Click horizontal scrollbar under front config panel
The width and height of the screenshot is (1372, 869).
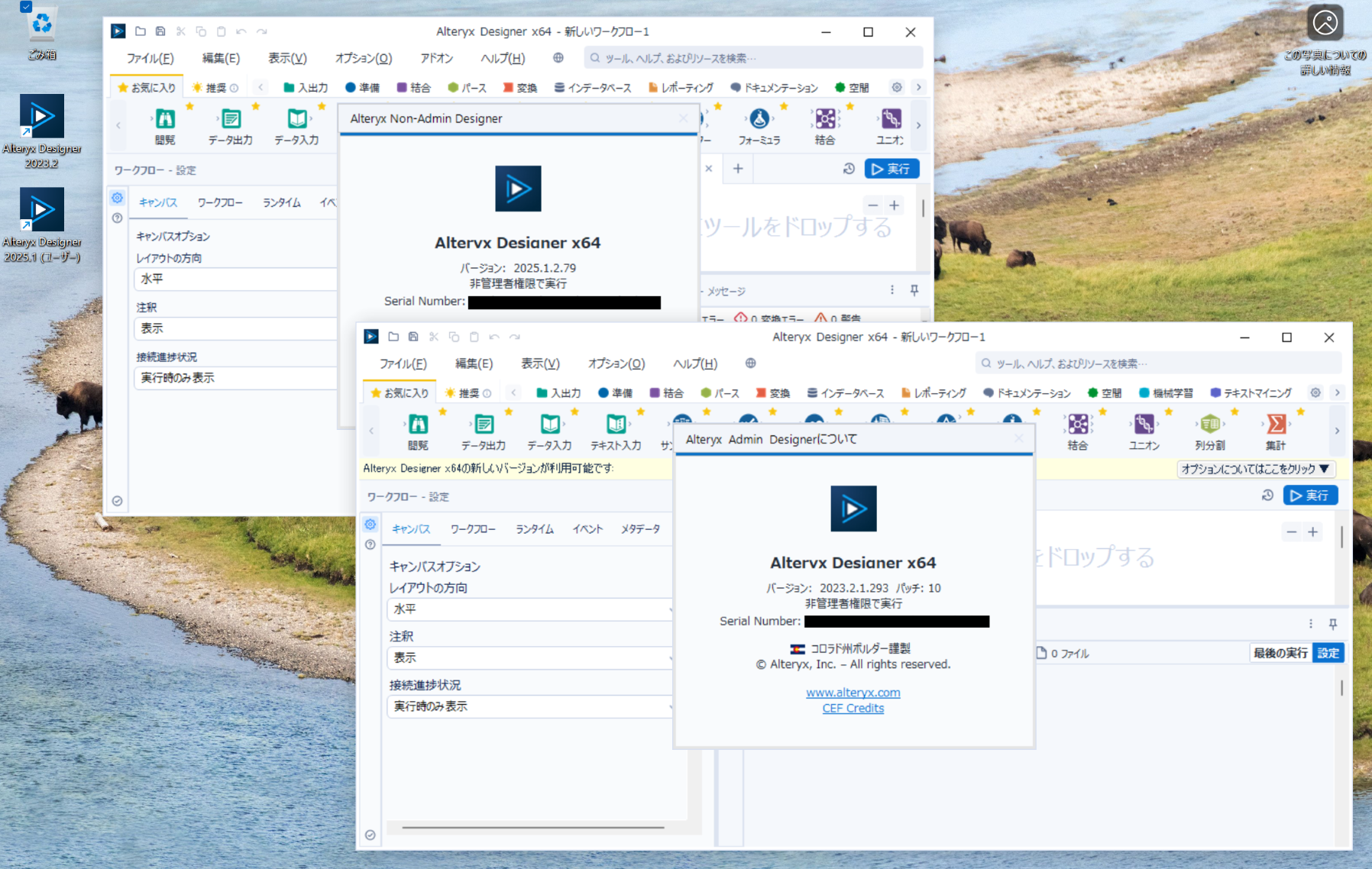click(533, 827)
